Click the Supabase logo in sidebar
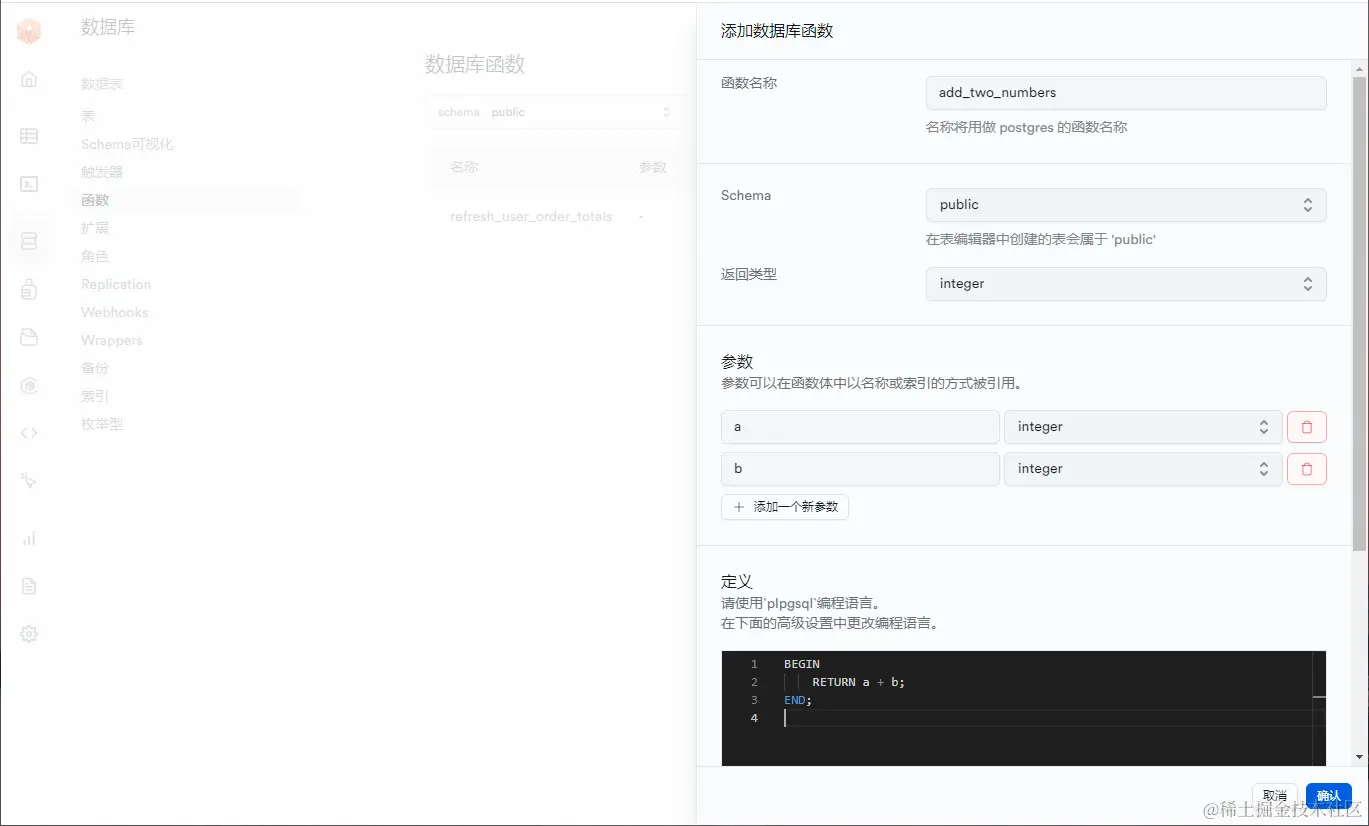 pos(29,31)
